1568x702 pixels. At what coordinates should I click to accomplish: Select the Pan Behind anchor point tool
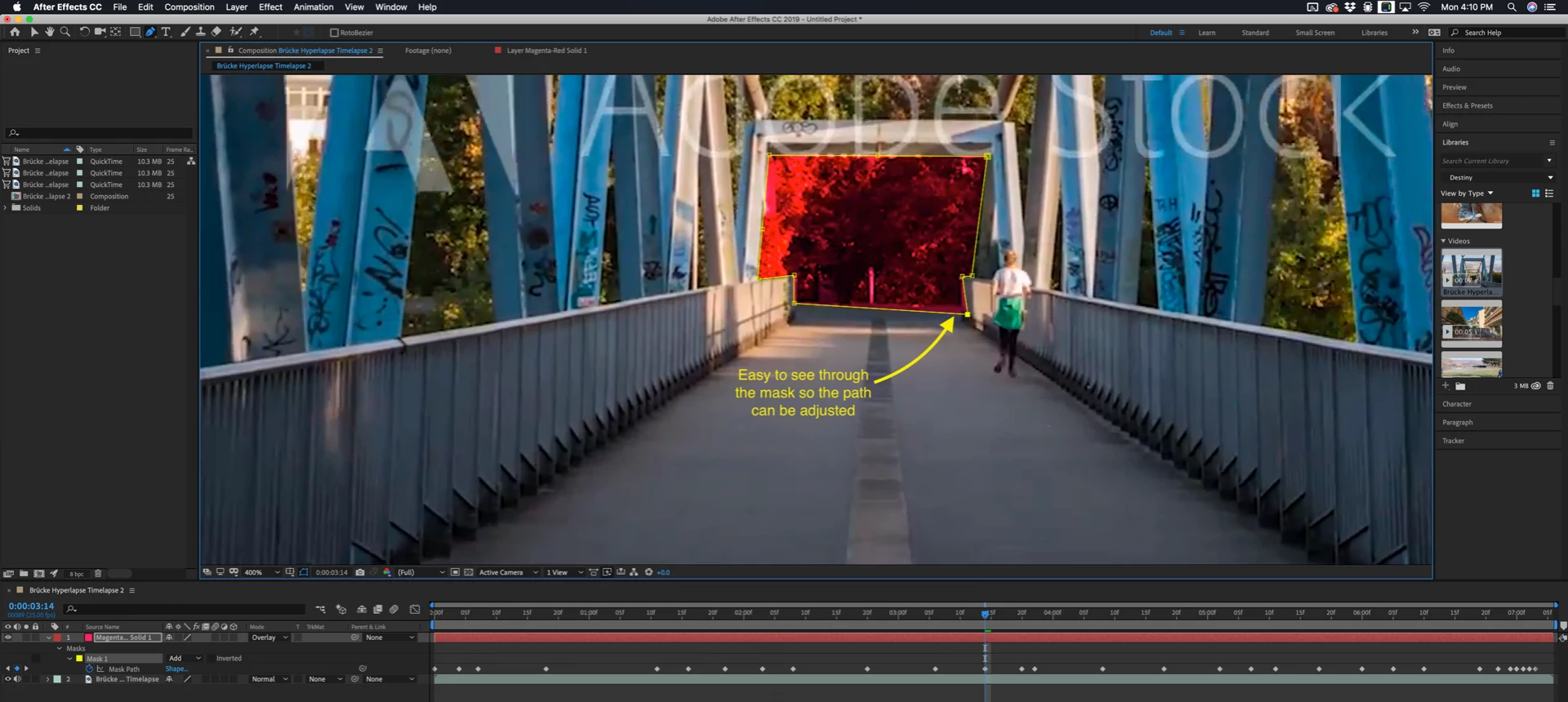coord(116,32)
